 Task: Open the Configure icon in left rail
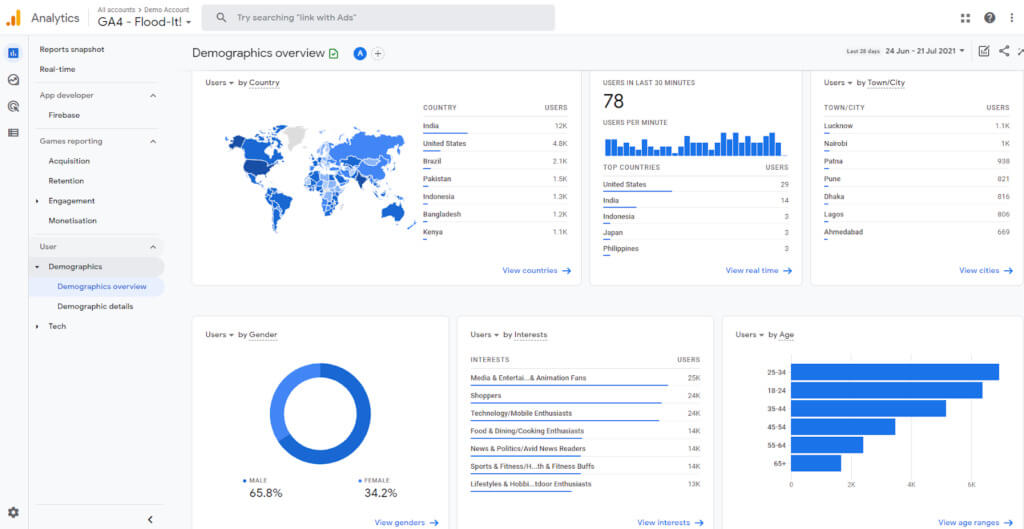pos(13,132)
